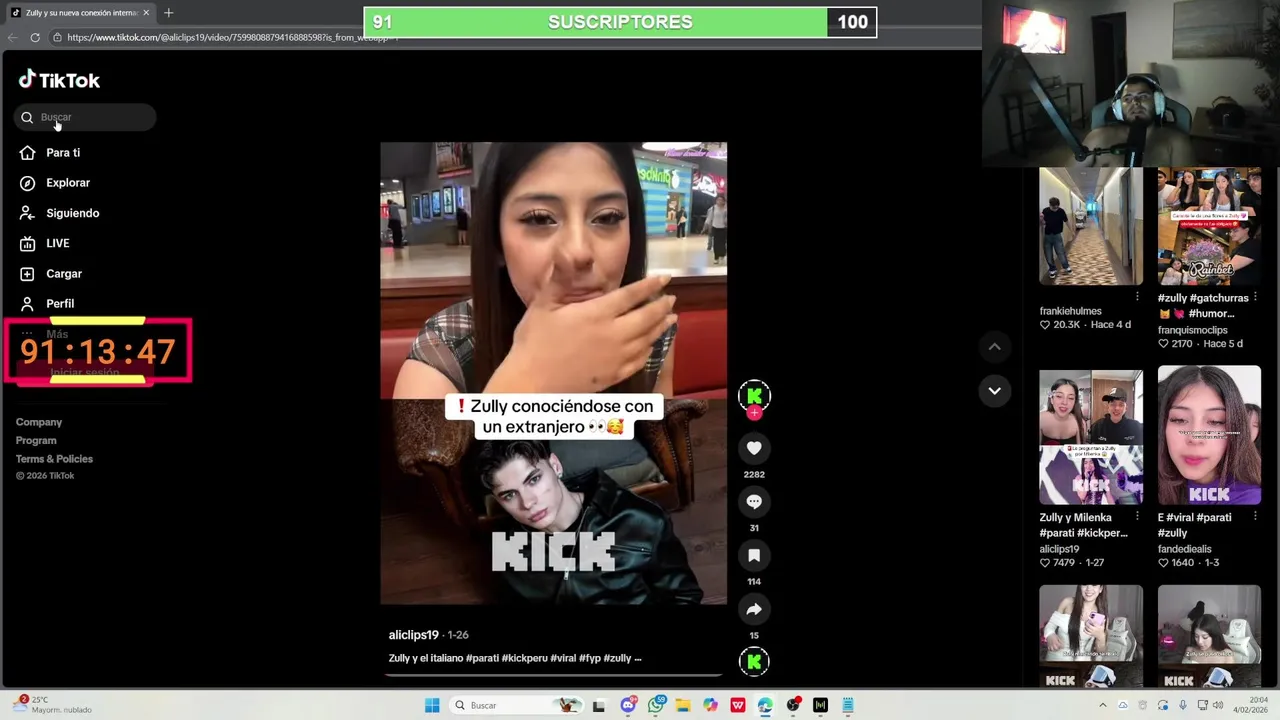Open WPS Office from the taskbar
The image size is (1280, 720).
click(738, 705)
